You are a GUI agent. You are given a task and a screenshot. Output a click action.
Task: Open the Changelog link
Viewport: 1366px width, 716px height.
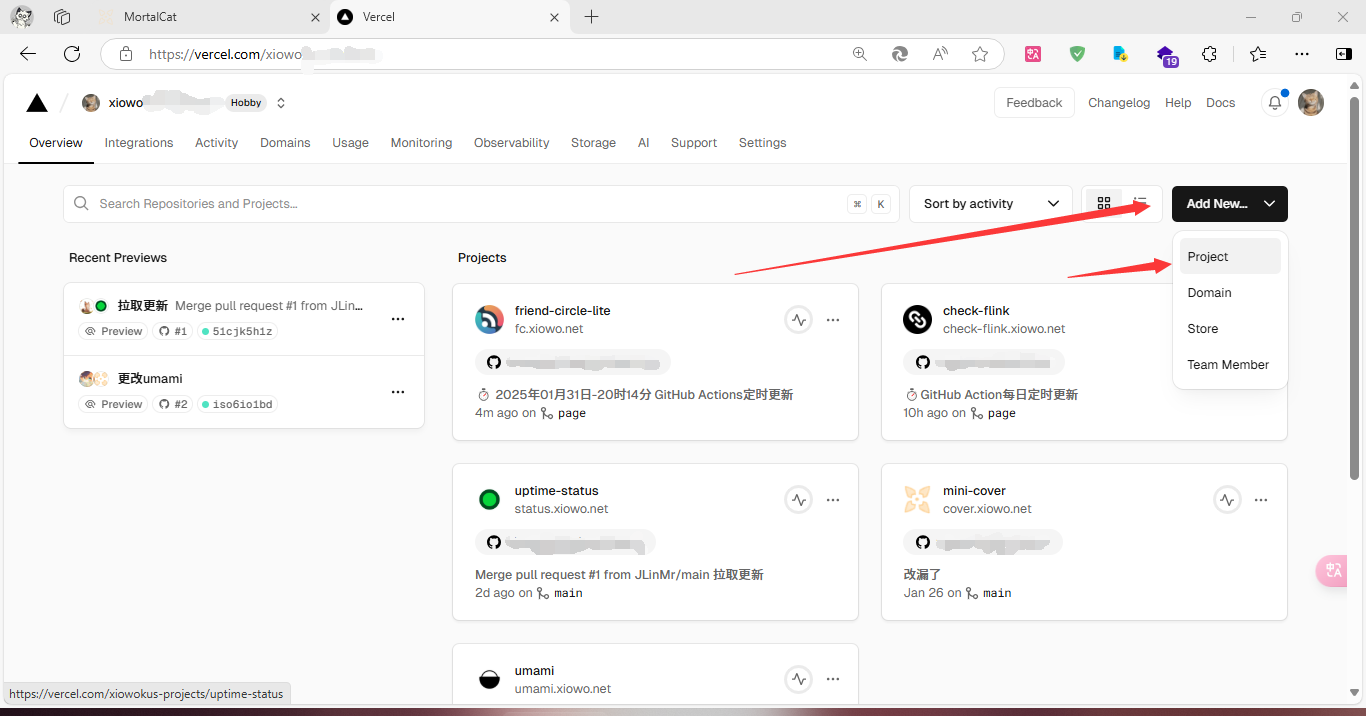tap(1118, 103)
